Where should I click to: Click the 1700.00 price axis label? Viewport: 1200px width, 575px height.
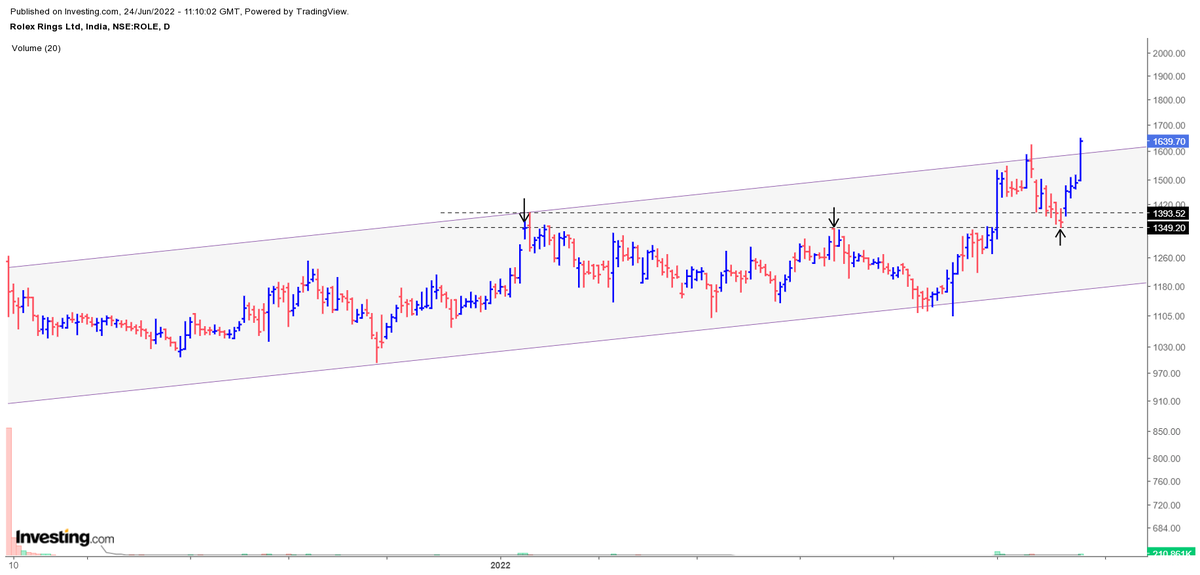[x=1168, y=127]
